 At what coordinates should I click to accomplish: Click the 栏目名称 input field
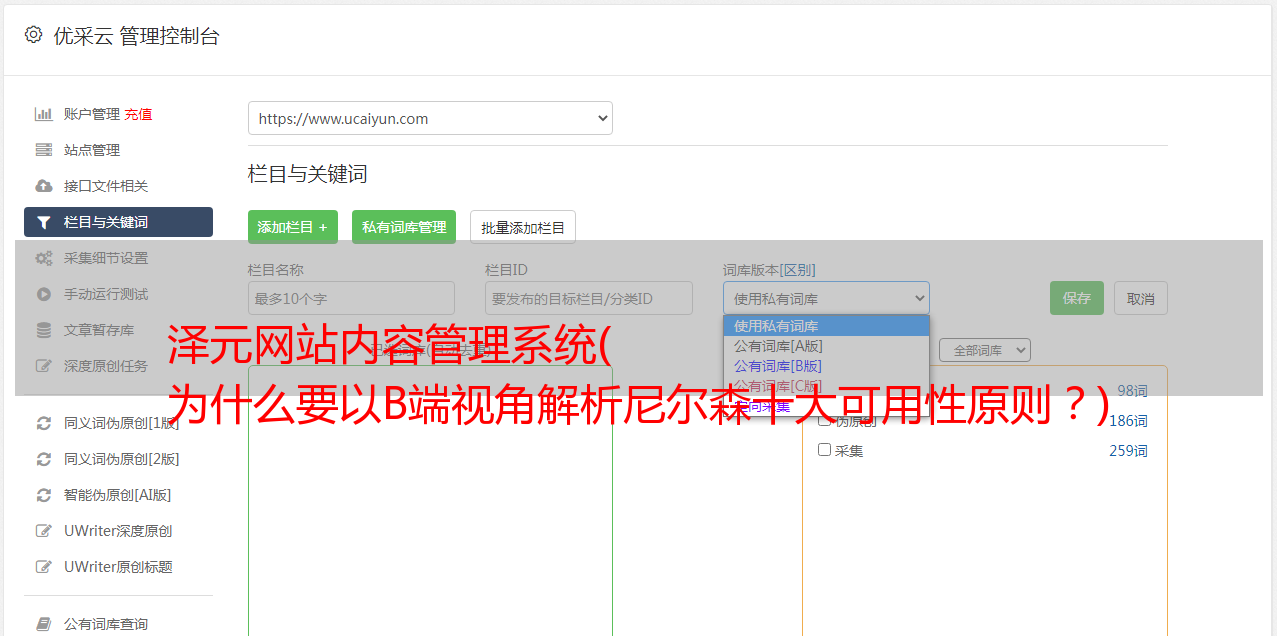[x=351, y=298]
